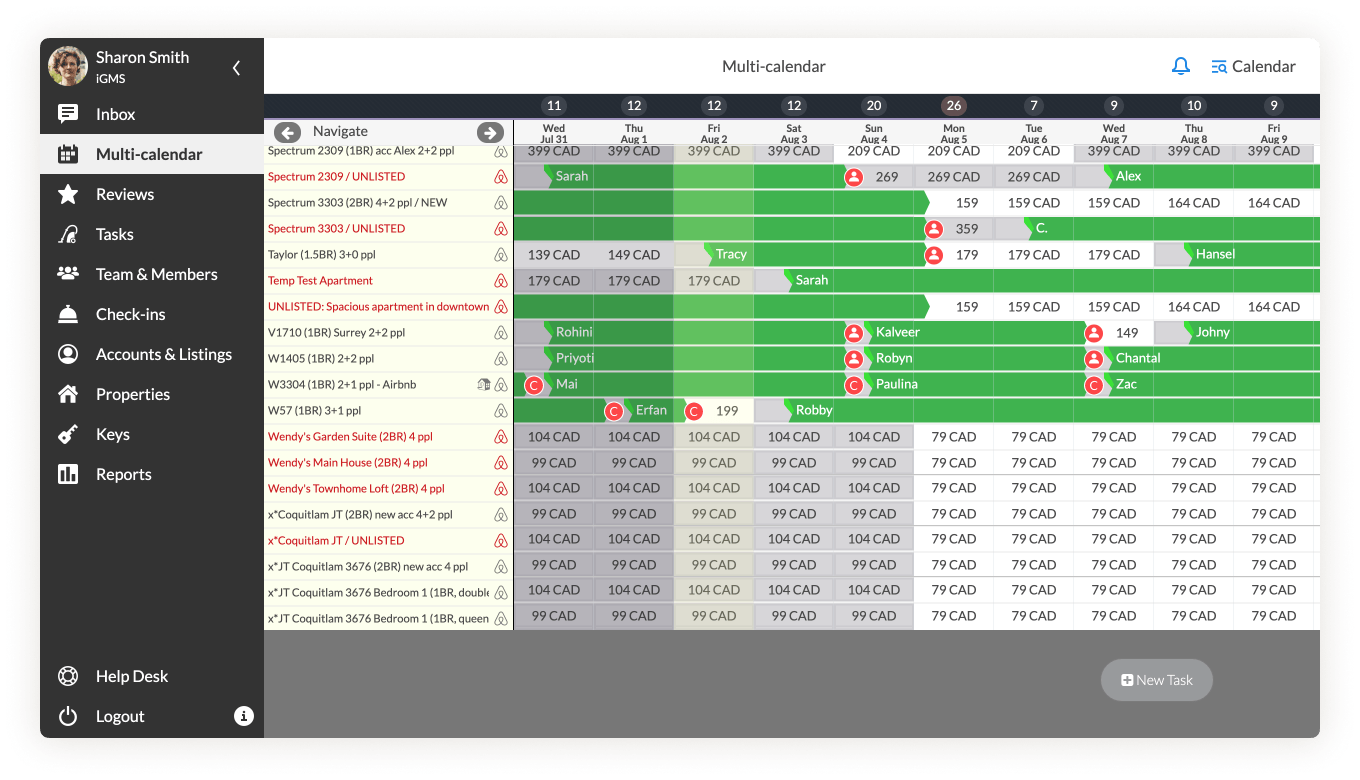Navigate to next dates with right arrow

490,132
